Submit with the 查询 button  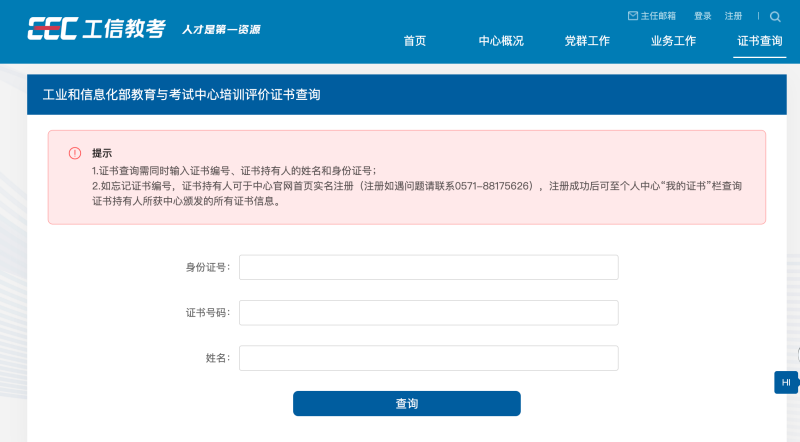point(407,404)
